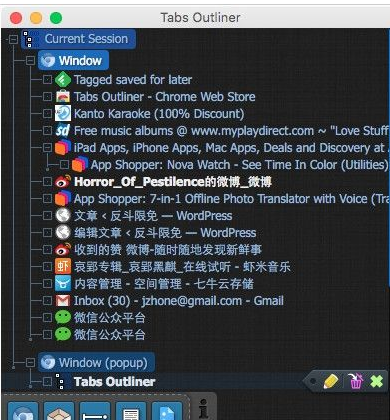The width and height of the screenshot is (390, 420).
Task: Click the dotted tree icon on Current Session
Action: [29, 39]
